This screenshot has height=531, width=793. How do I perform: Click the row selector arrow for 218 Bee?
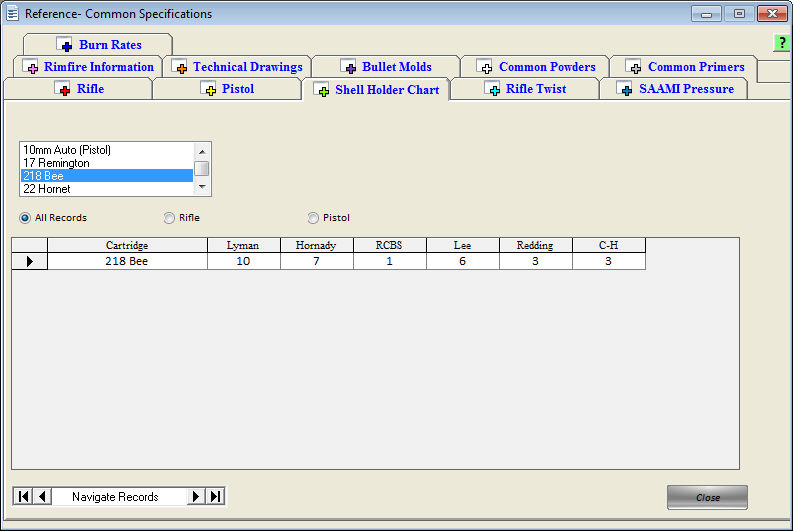(x=29, y=261)
